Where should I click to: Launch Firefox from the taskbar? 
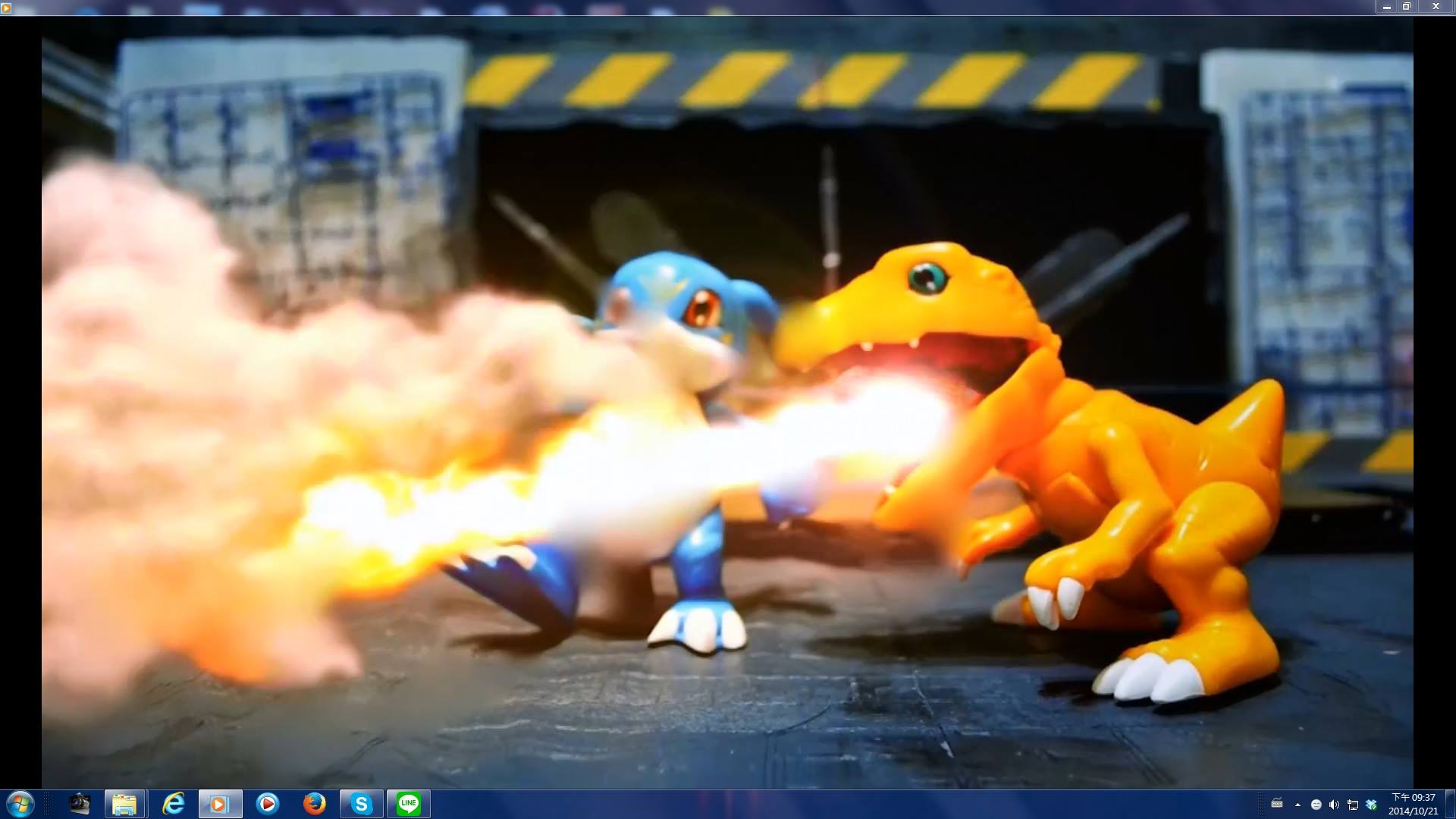point(314,804)
